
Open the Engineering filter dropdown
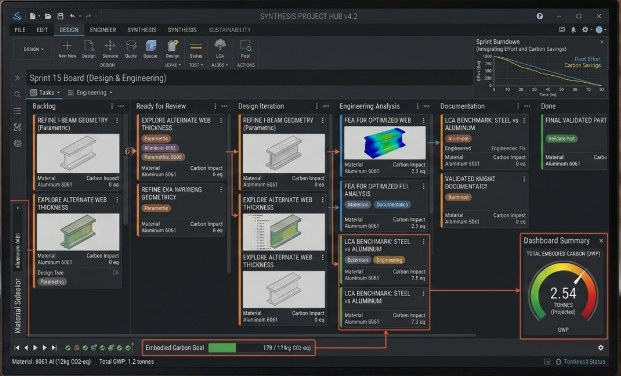[90, 93]
